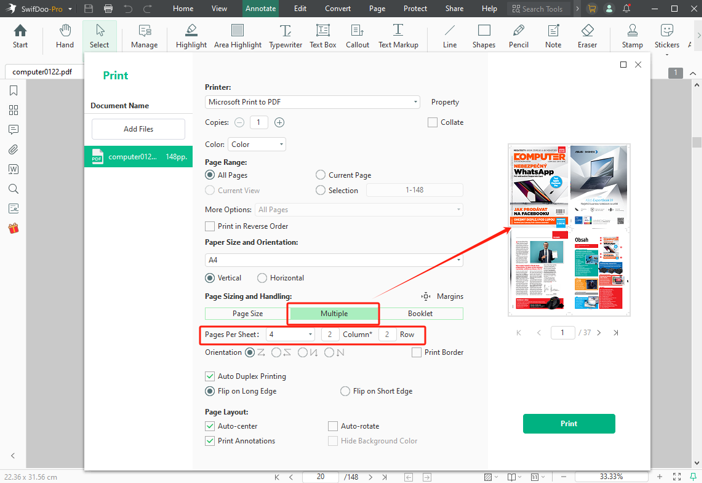
Task: Open the Edit menu tab
Action: (300, 9)
